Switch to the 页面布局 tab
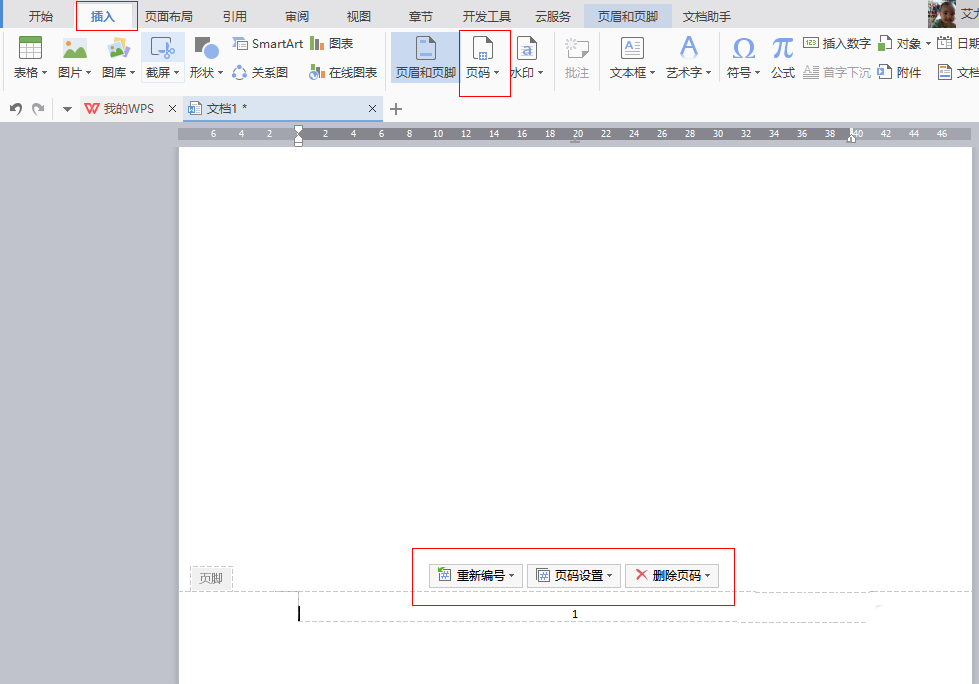The image size is (979, 684). tap(169, 16)
